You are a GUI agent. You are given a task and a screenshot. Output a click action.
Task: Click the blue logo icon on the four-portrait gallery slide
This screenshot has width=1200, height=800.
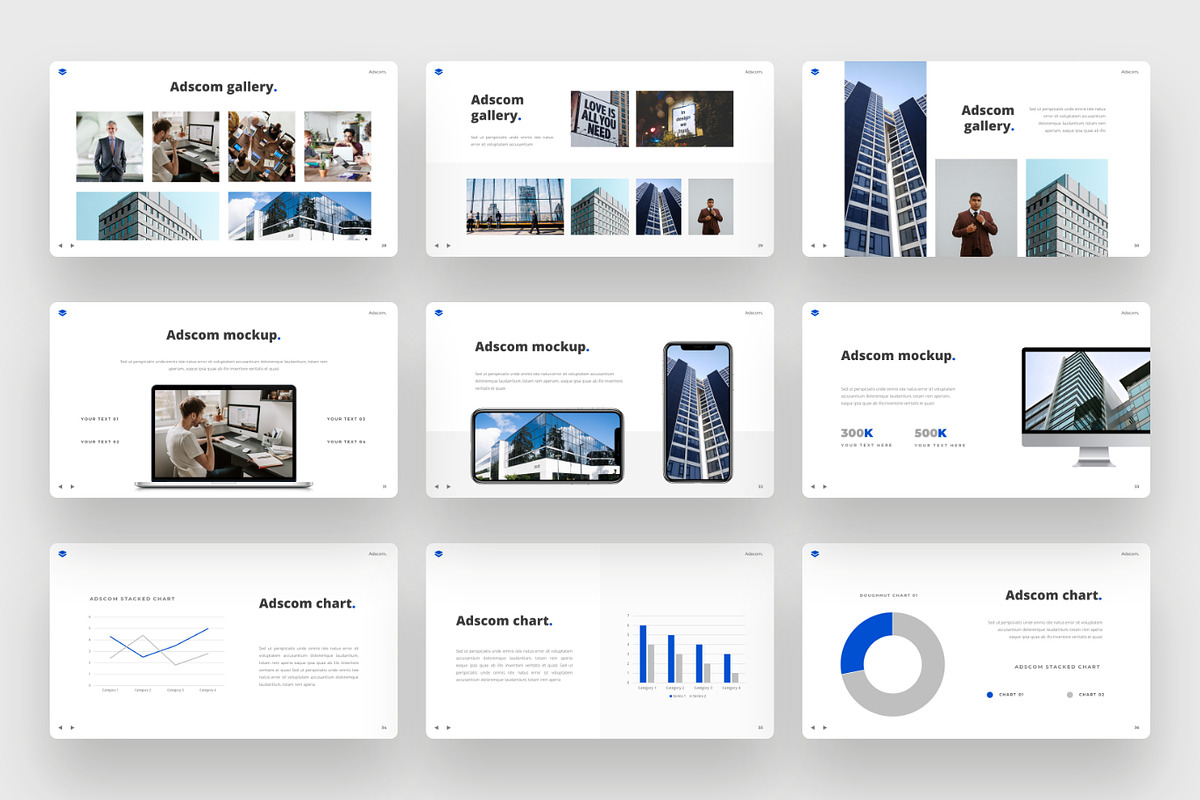pos(62,72)
